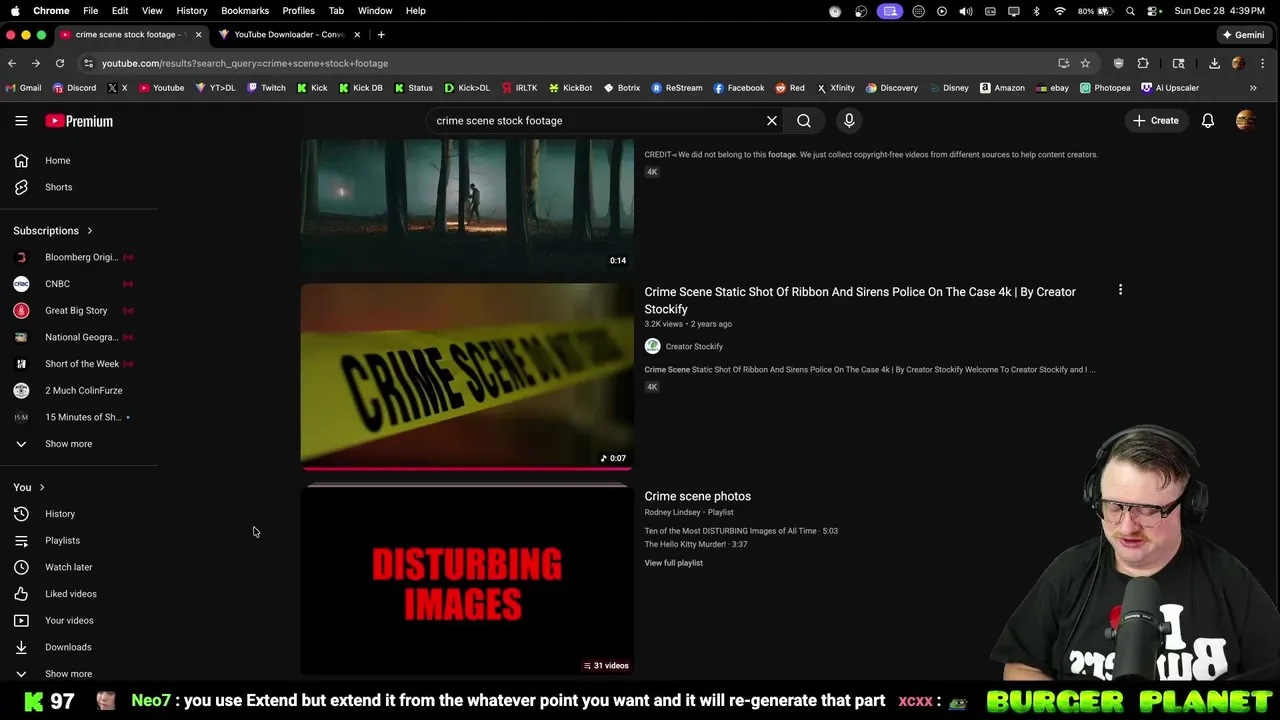
Task: Click the browser address bar URL
Action: [x=245, y=63]
